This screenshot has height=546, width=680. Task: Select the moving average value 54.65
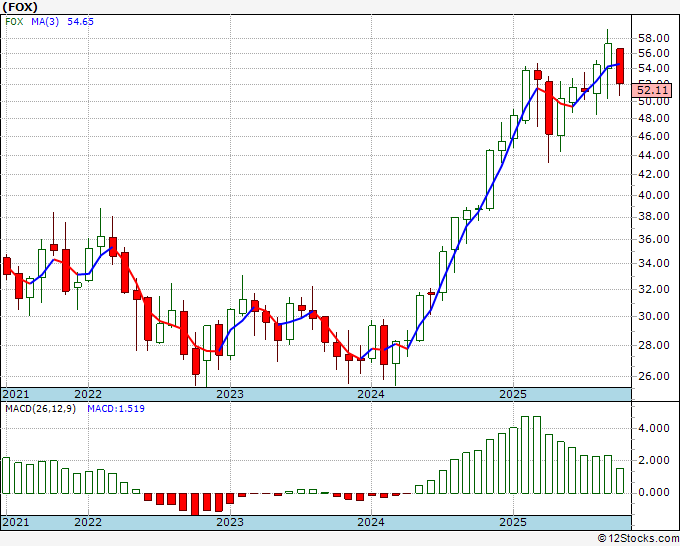coord(80,21)
